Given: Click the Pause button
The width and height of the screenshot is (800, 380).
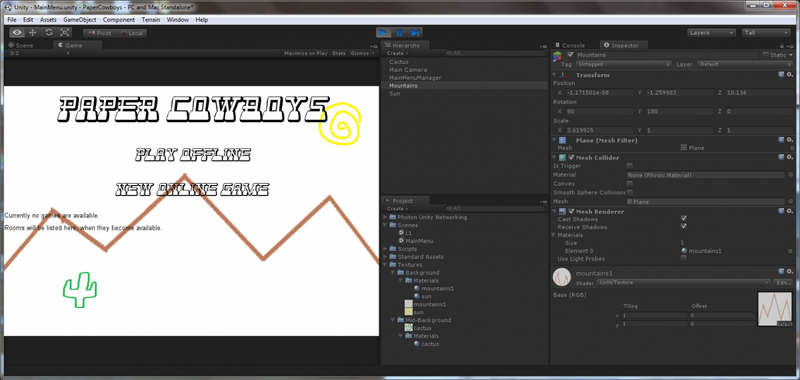Looking at the screenshot, I should pos(399,33).
